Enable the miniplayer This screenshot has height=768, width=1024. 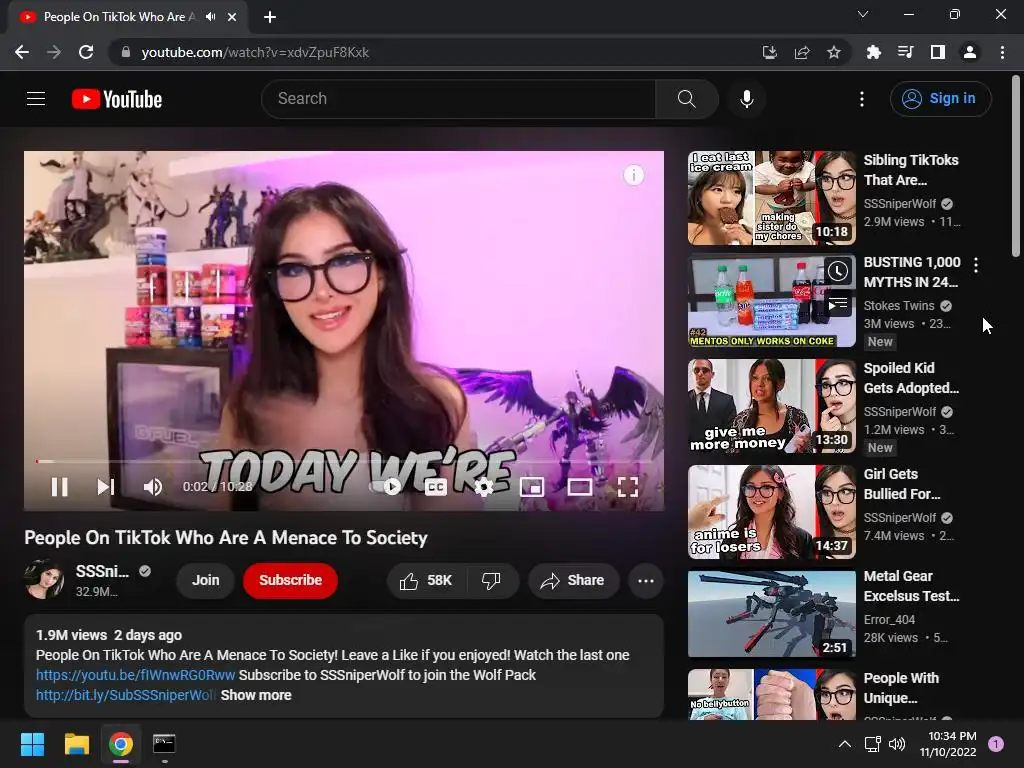532,487
